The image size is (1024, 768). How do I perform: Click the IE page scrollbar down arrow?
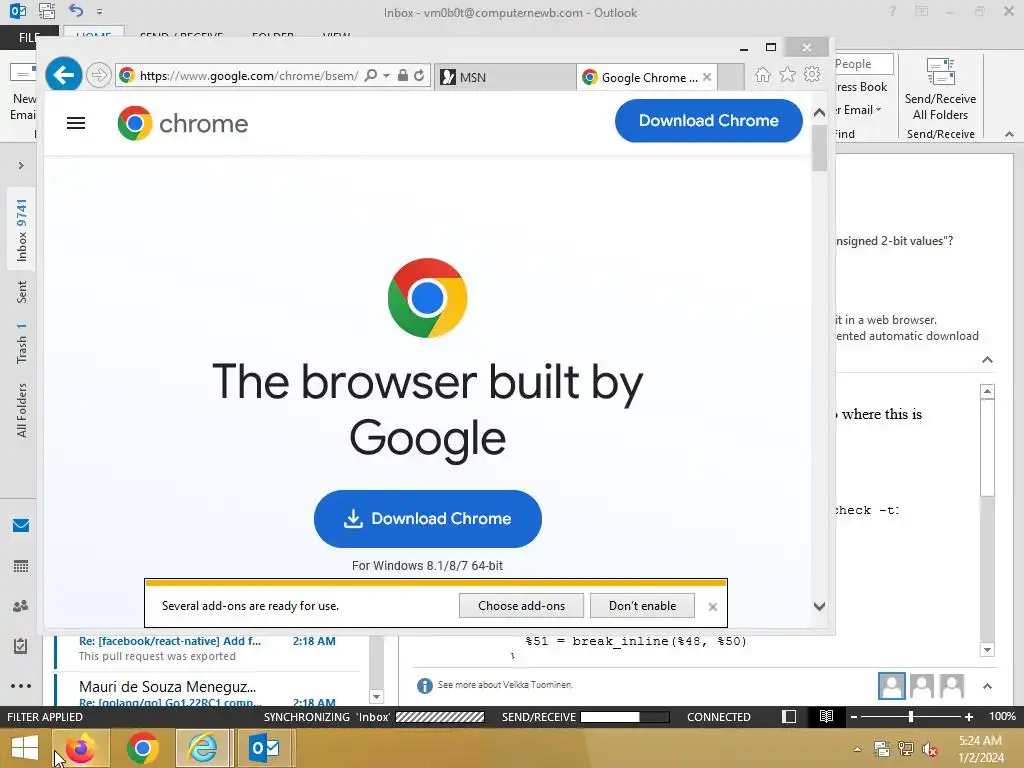coord(819,607)
